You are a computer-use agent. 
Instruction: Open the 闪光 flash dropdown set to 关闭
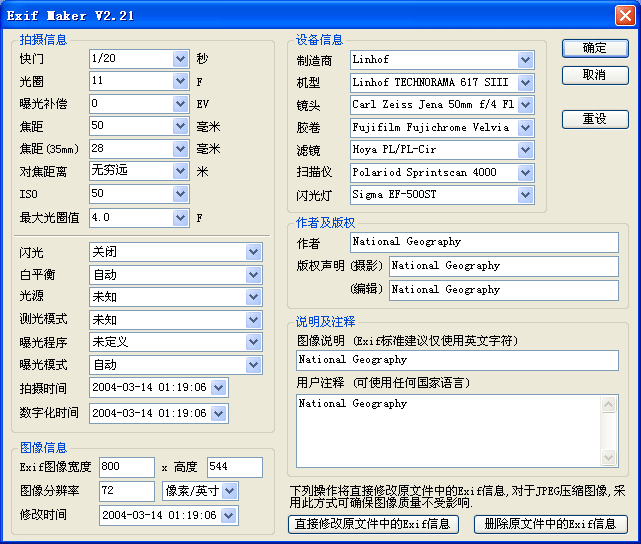pos(253,252)
